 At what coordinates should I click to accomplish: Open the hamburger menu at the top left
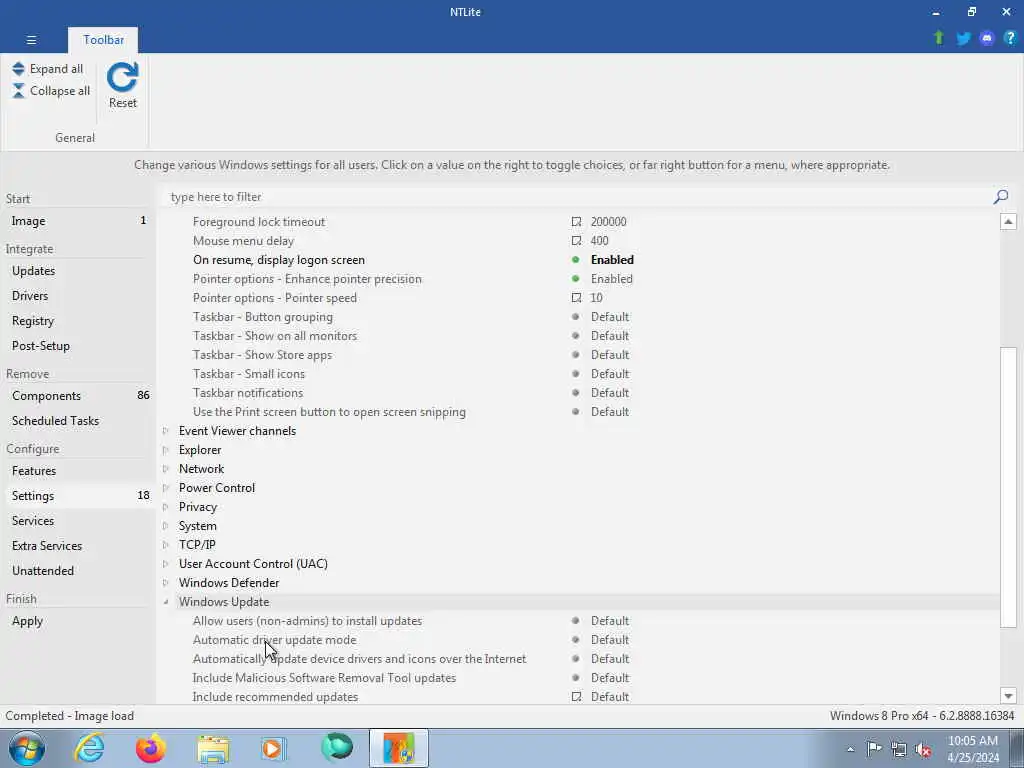tap(31, 40)
